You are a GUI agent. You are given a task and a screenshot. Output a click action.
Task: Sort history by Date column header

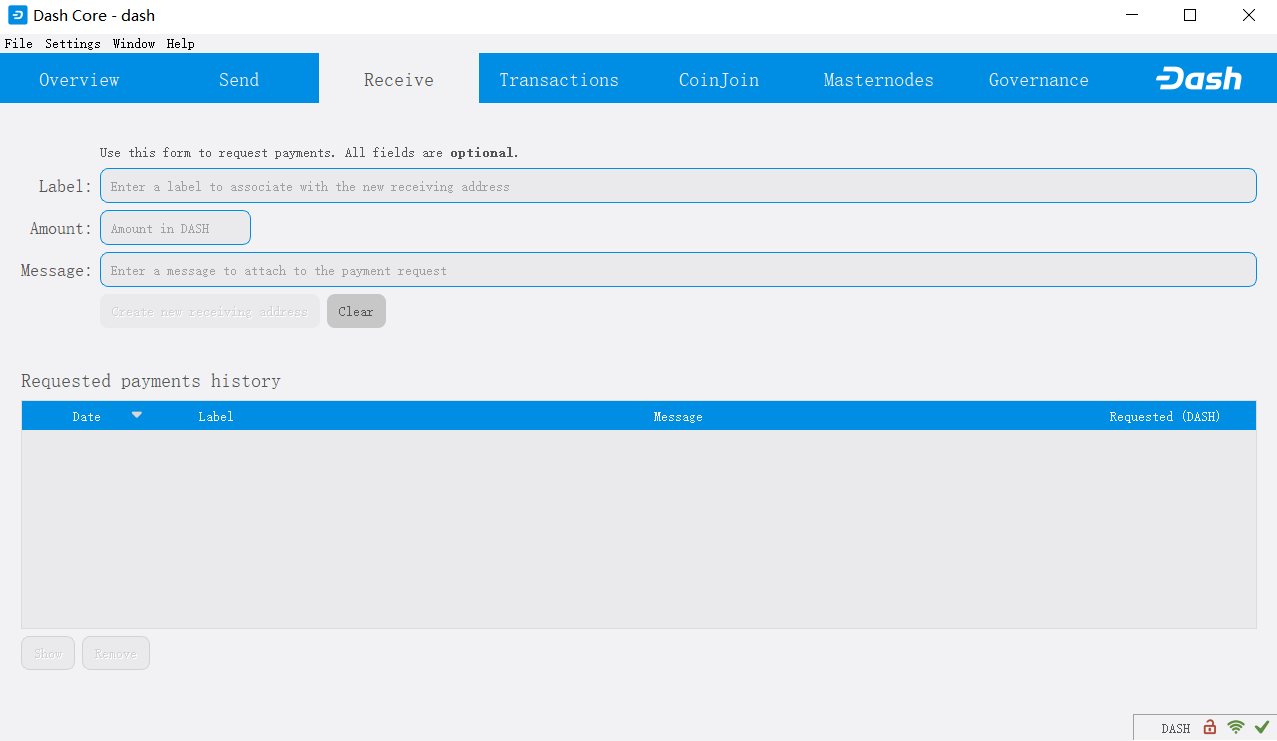tap(87, 416)
